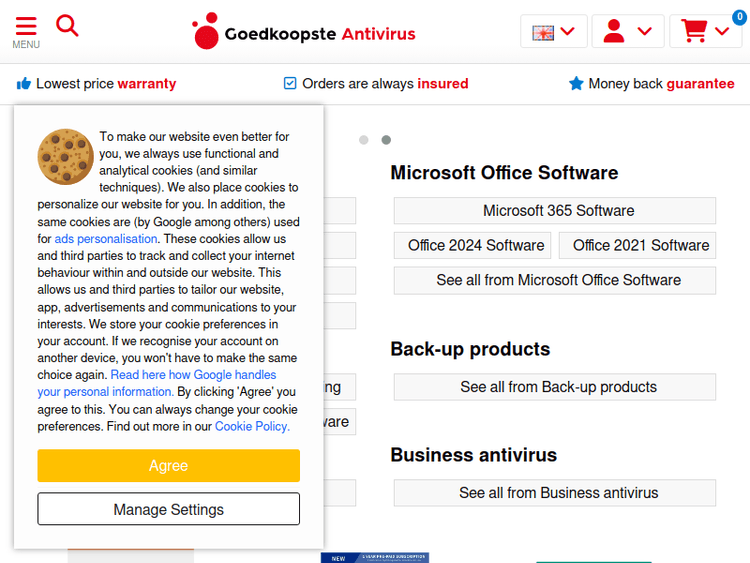The height and width of the screenshot is (563, 750).
Task: See all from Business antivirus
Action: [x=555, y=493]
